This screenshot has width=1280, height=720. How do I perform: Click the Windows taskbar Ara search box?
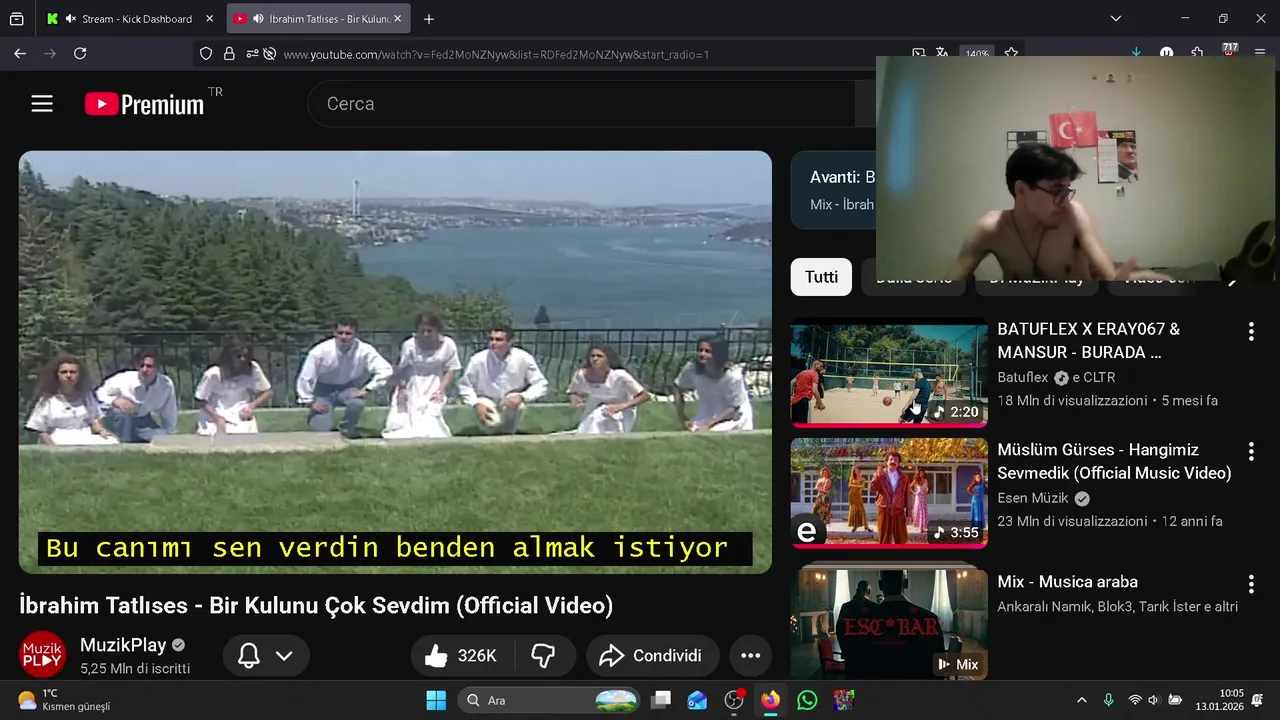coord(550,700)
